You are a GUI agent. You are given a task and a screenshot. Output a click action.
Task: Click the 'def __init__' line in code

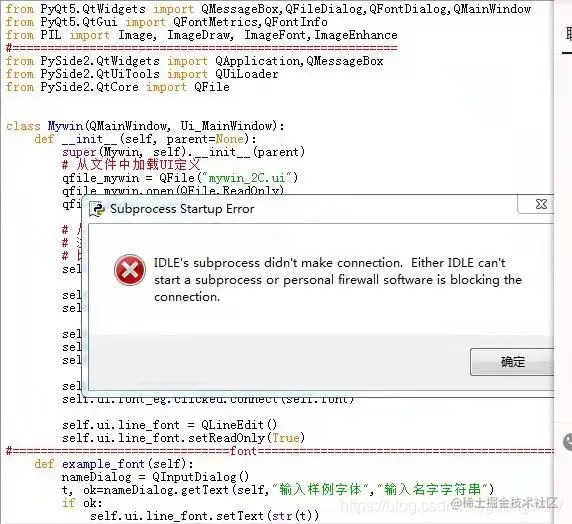coord(146,139)
